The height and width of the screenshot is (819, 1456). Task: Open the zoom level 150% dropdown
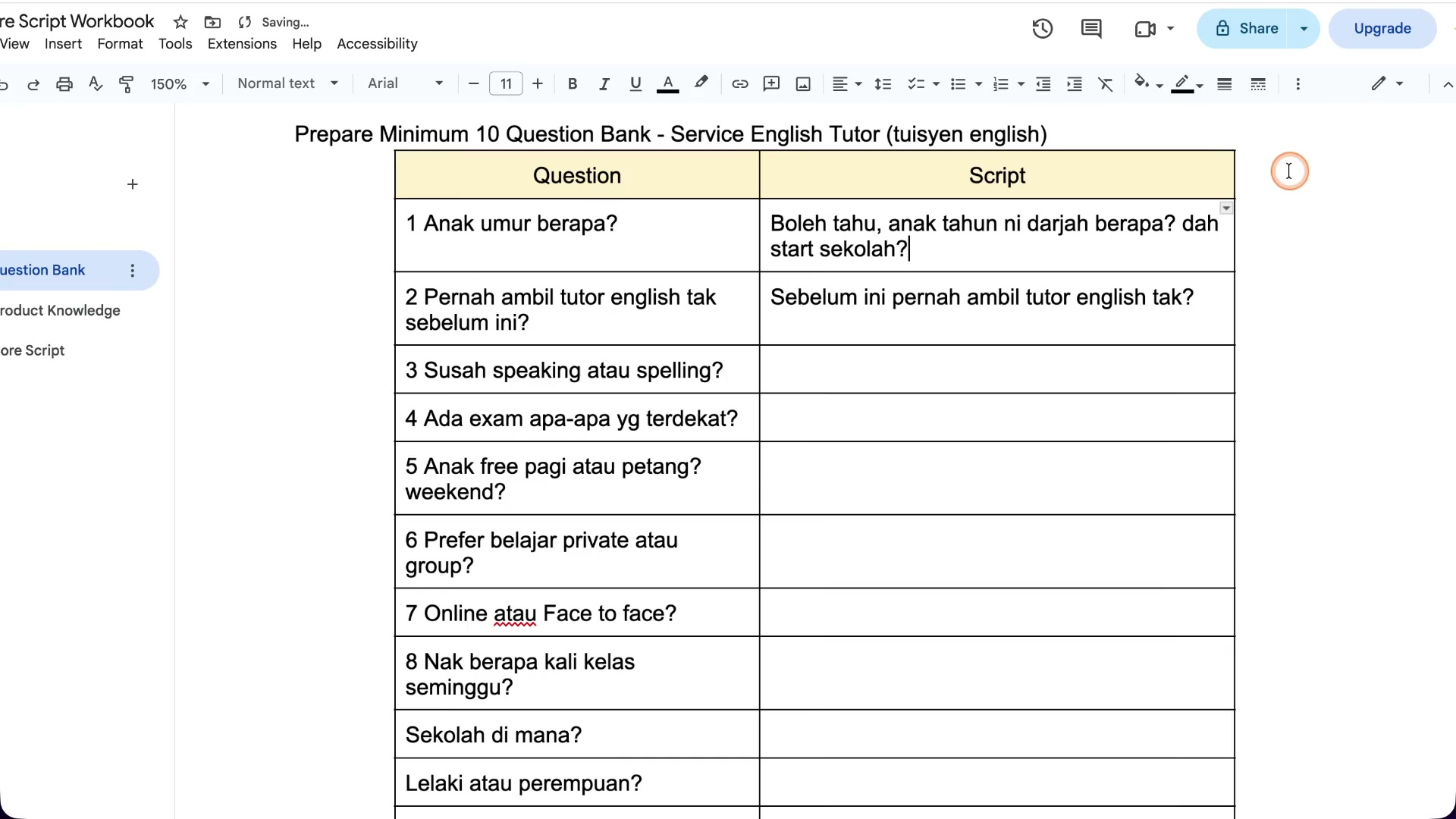(x=180, y=84)
